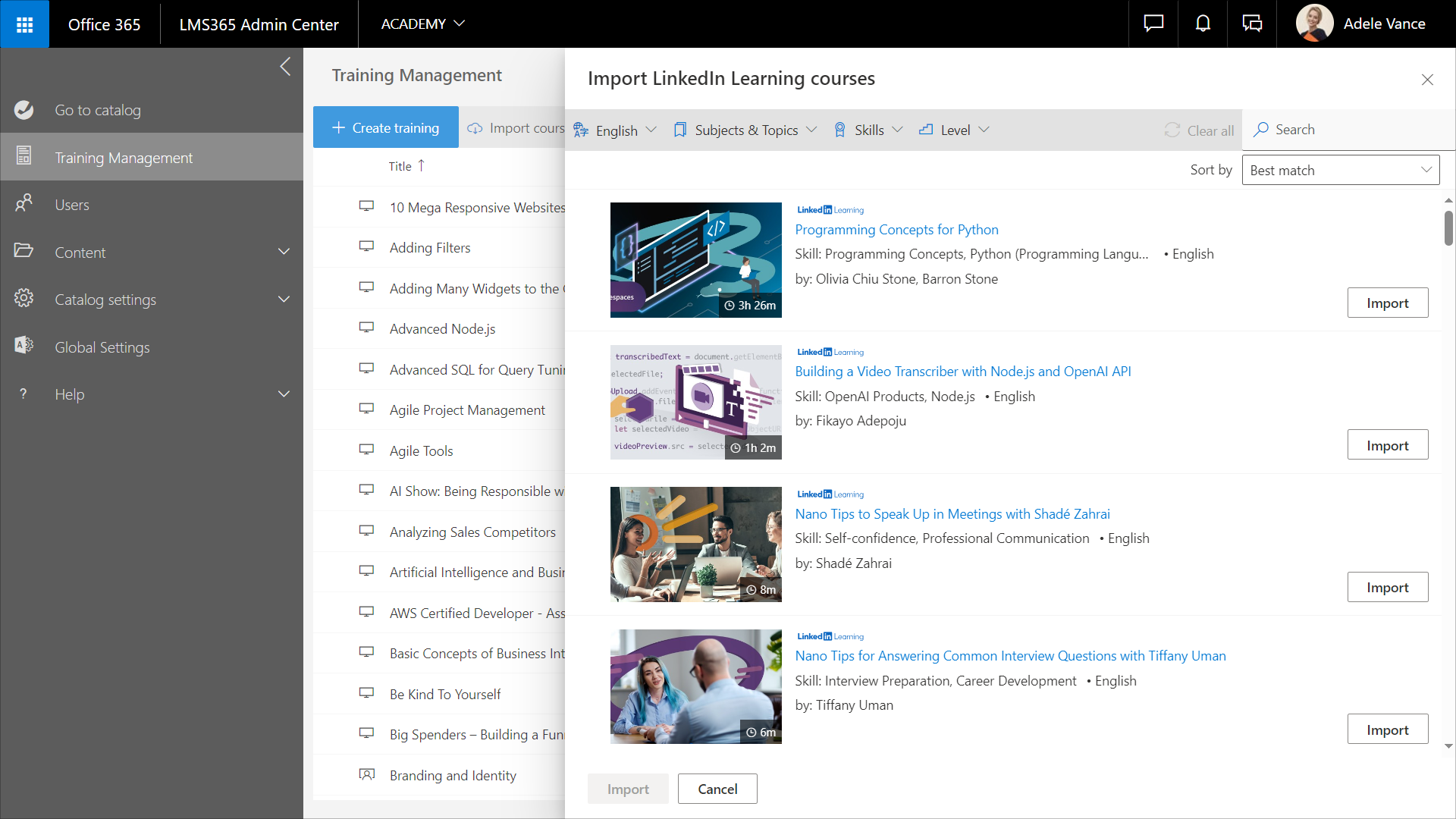
Task: Open the Best match sort combo box
Action: (x=1340, y=170)
